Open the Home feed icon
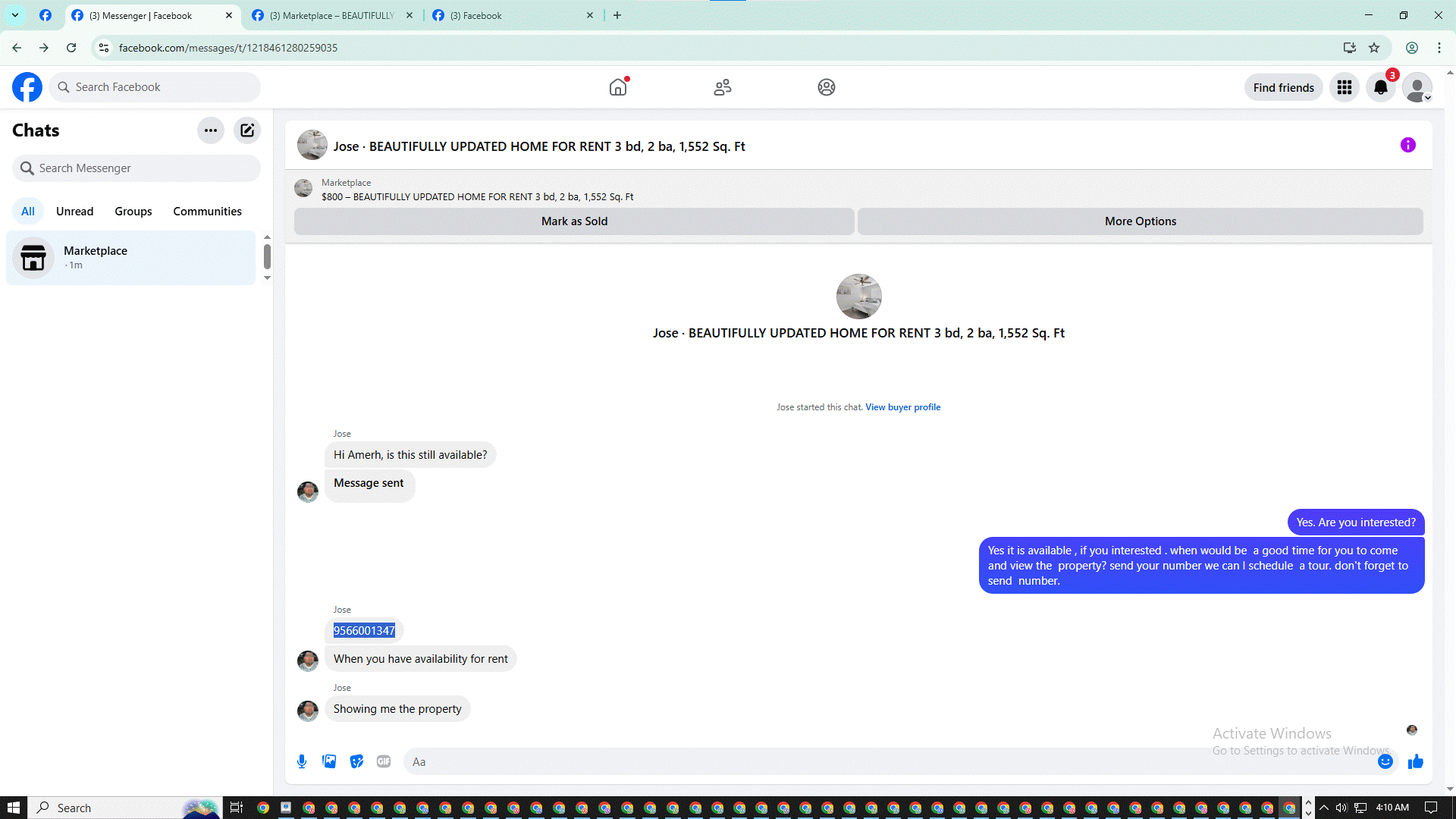The image size is (1456, 819). tap(618, 87)
